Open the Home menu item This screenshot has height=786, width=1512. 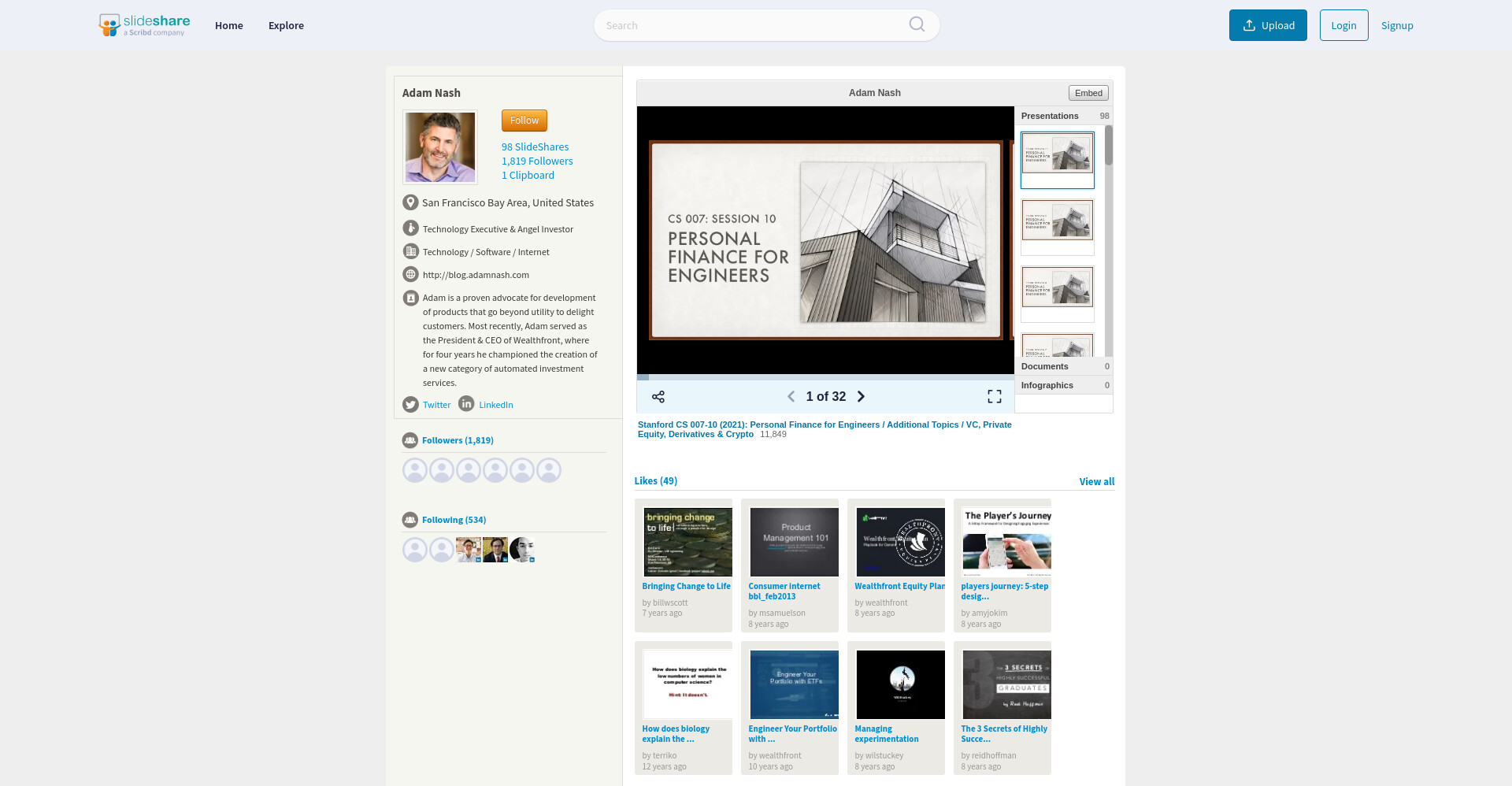coord(229,25)
